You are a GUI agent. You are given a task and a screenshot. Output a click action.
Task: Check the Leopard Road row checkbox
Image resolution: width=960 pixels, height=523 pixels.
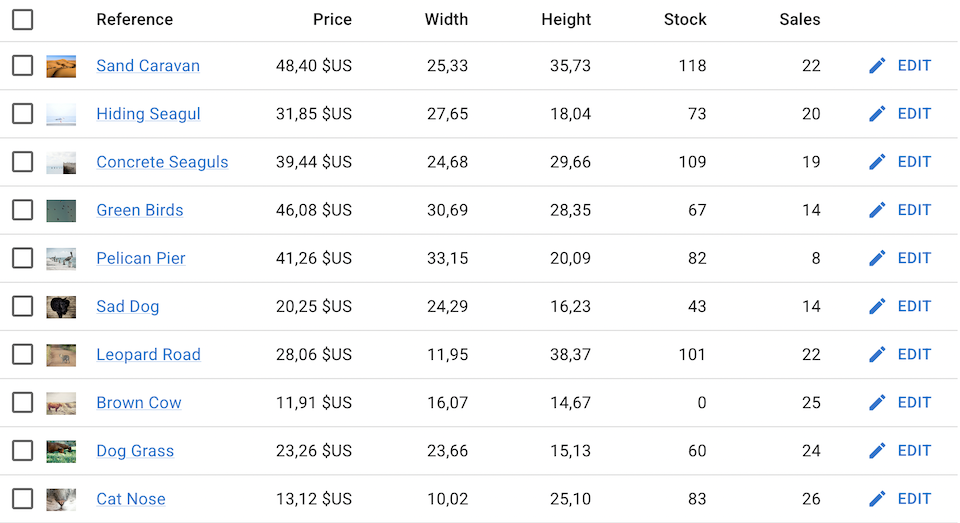[23, 354]
